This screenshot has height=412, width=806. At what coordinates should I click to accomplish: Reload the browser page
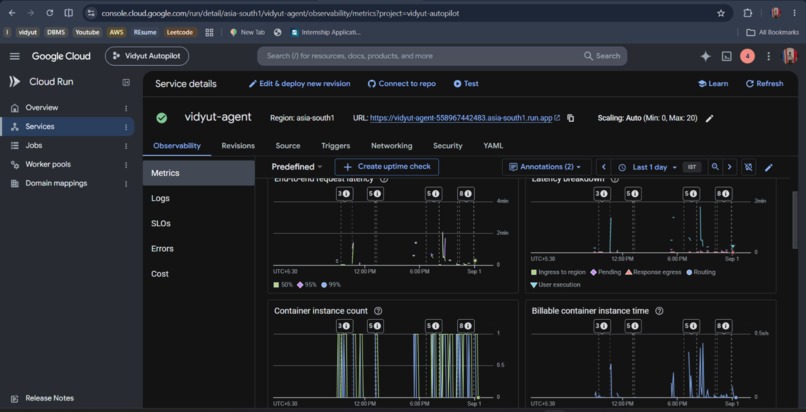click(x=50, y=13)
